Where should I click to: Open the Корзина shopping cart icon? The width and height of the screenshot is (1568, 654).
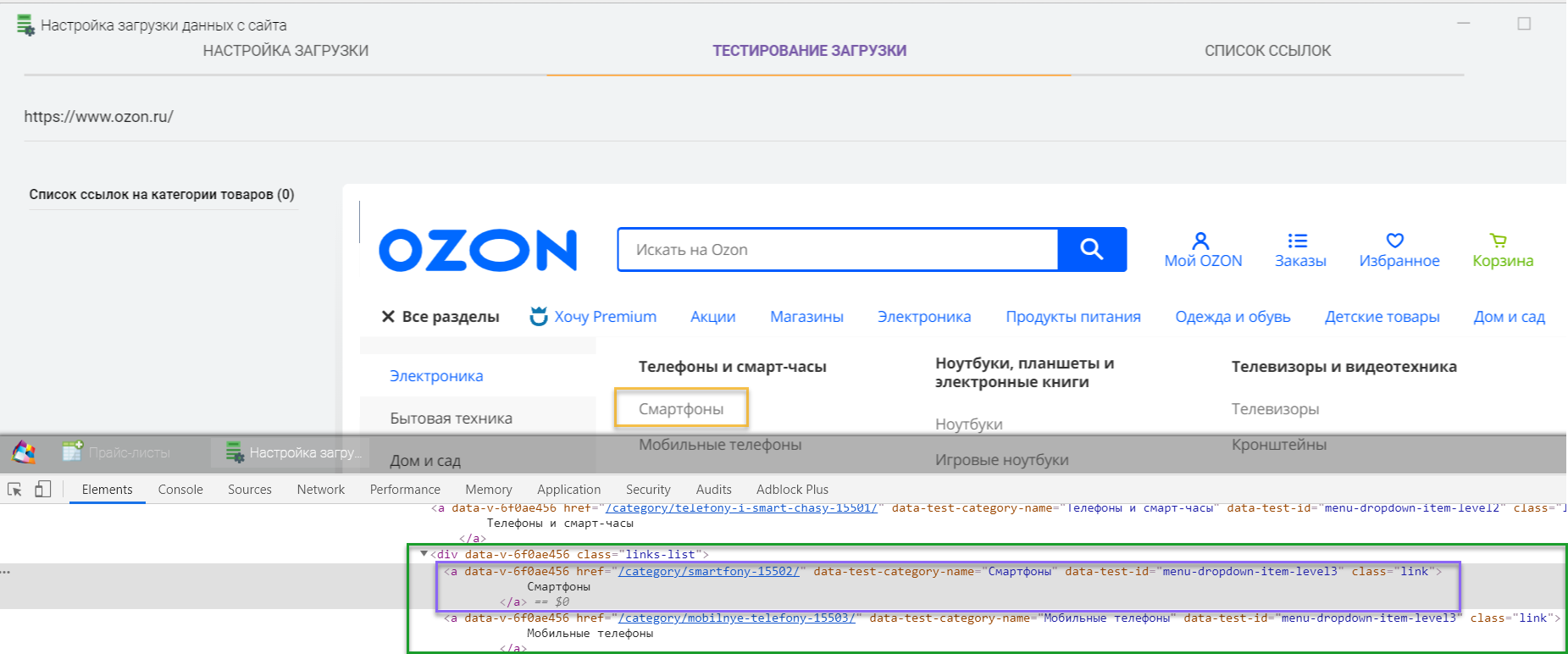coord(1499,241)
